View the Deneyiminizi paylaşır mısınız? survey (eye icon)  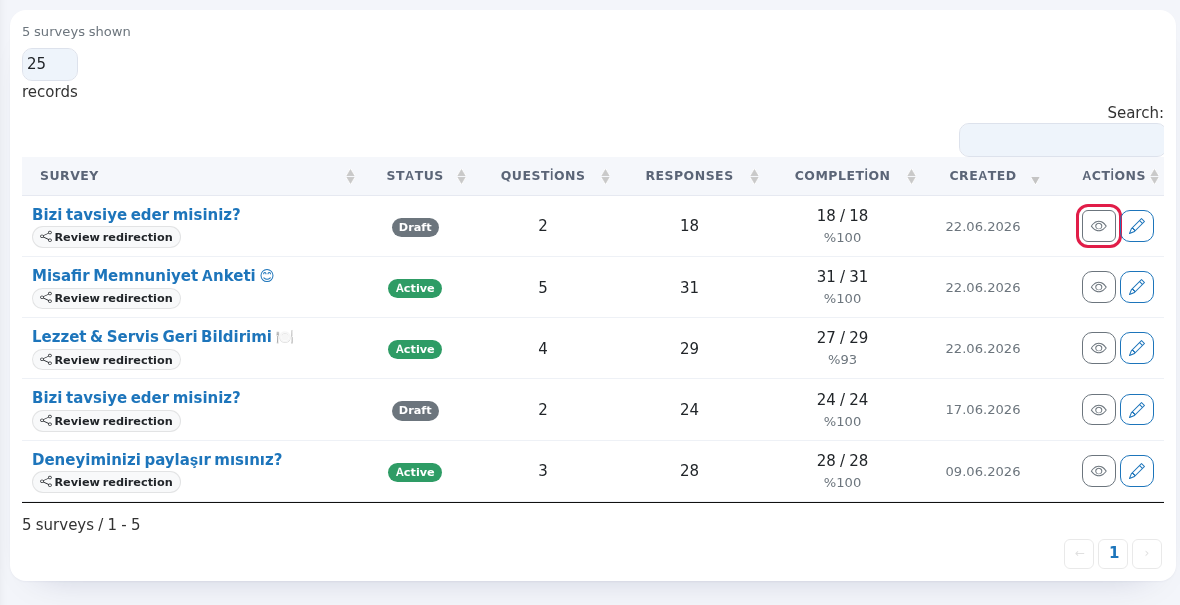(x=1098, y=471)
